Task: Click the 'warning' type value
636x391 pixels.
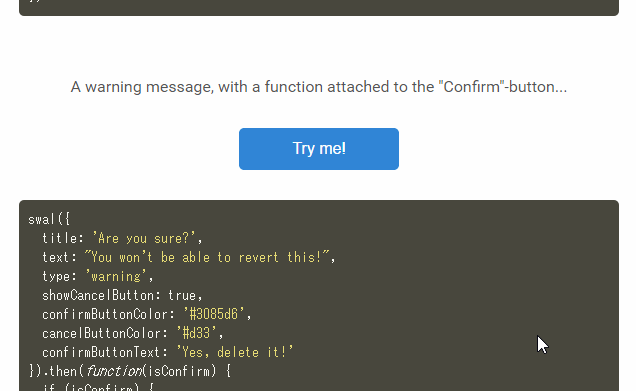Action: click(116, 276)
